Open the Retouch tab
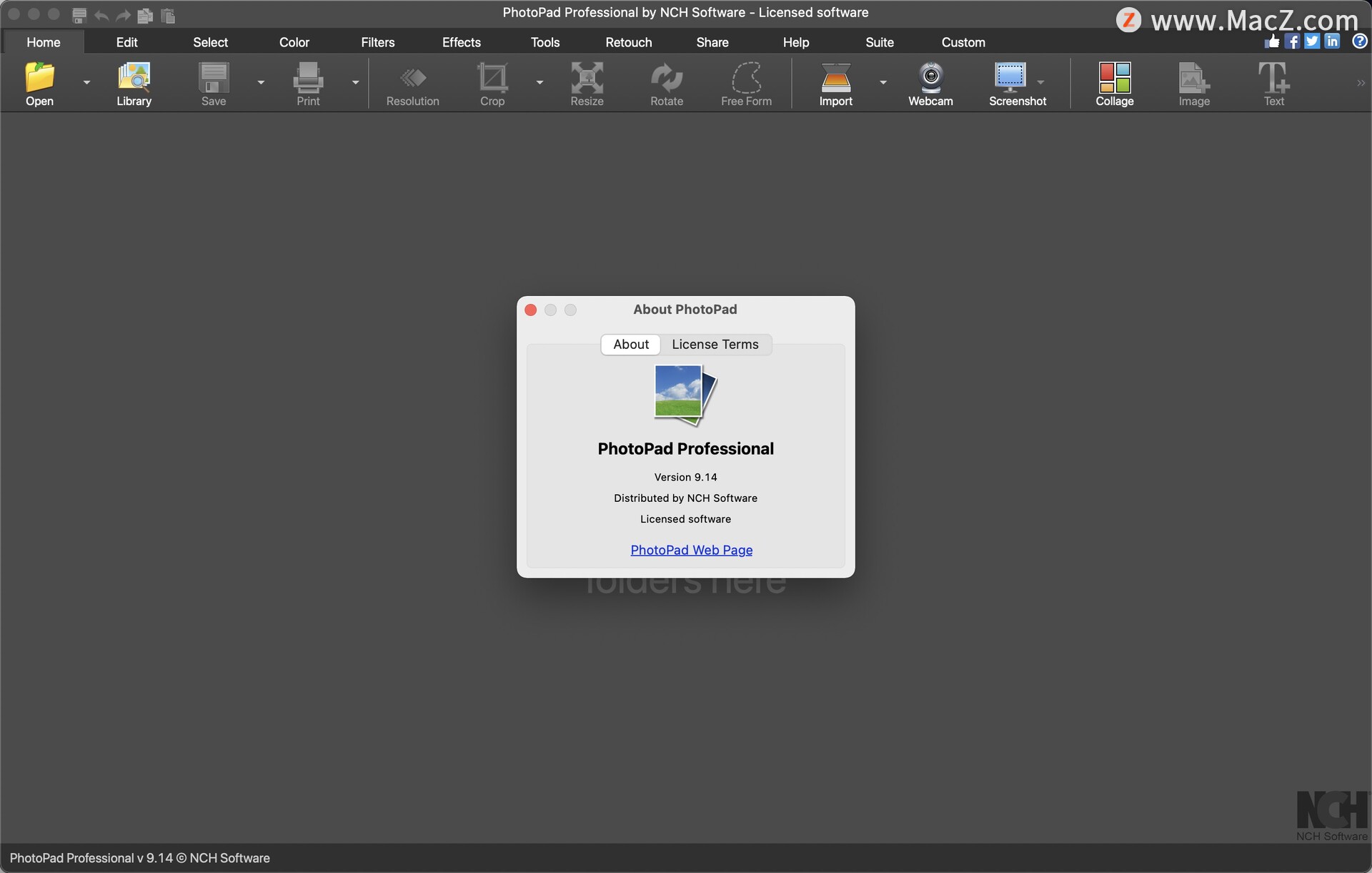1372x873 pixels. (628, 42)
